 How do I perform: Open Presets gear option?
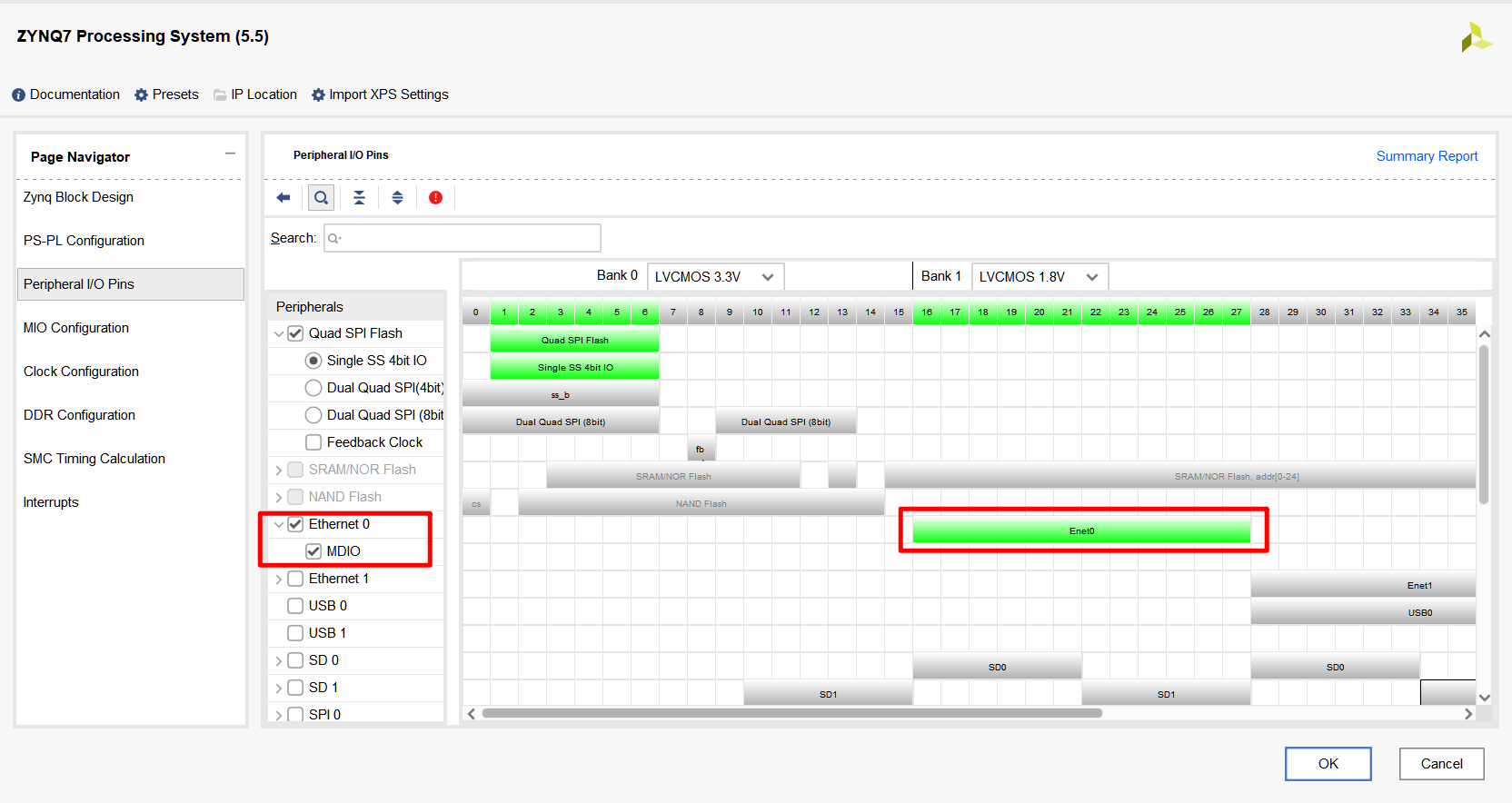coord(166,94)
